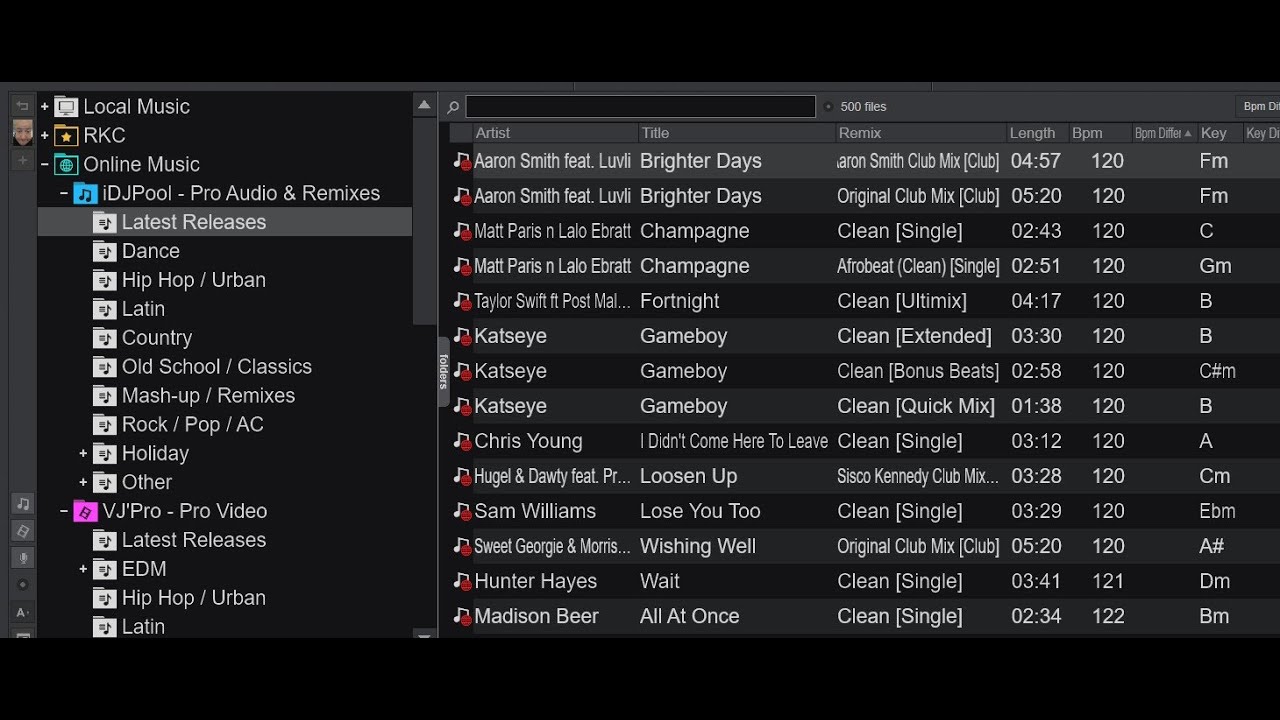Viewport: 1280px width, 720px height.
Task: Collapse the Online Music node
Action: tap(44, 164)
